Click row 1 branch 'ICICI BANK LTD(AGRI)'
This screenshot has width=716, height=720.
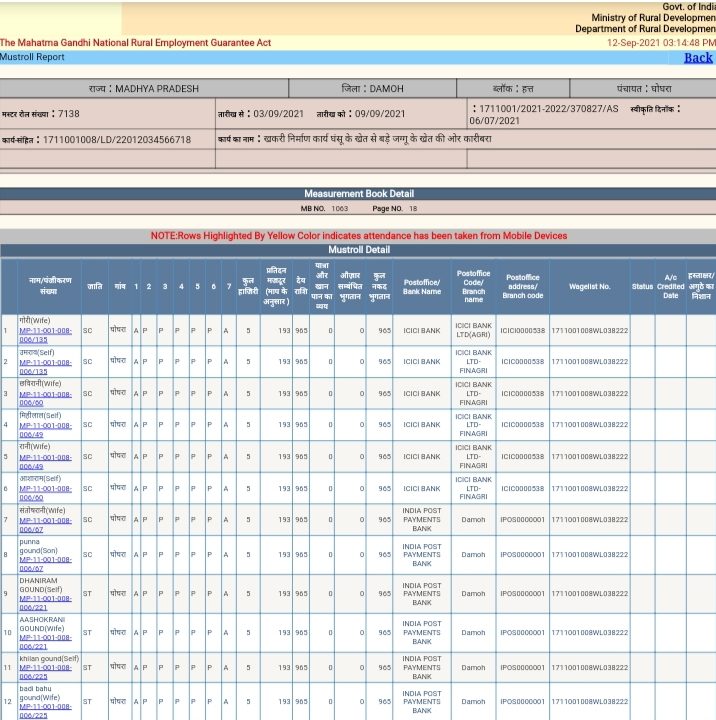point(473,330)
